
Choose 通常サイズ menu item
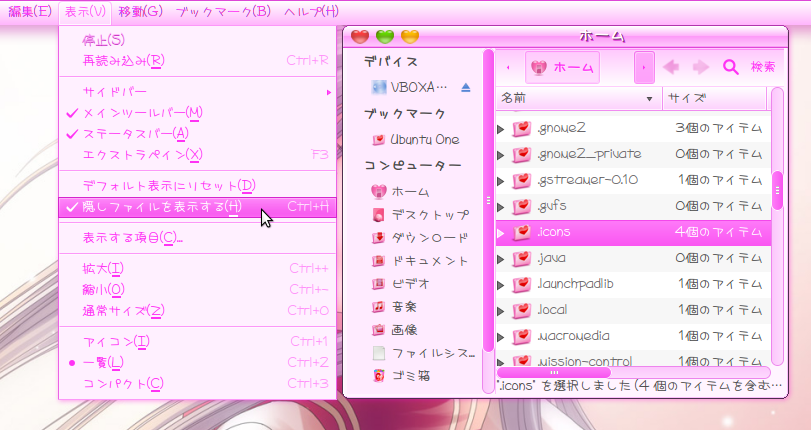[x=198, y=311]
